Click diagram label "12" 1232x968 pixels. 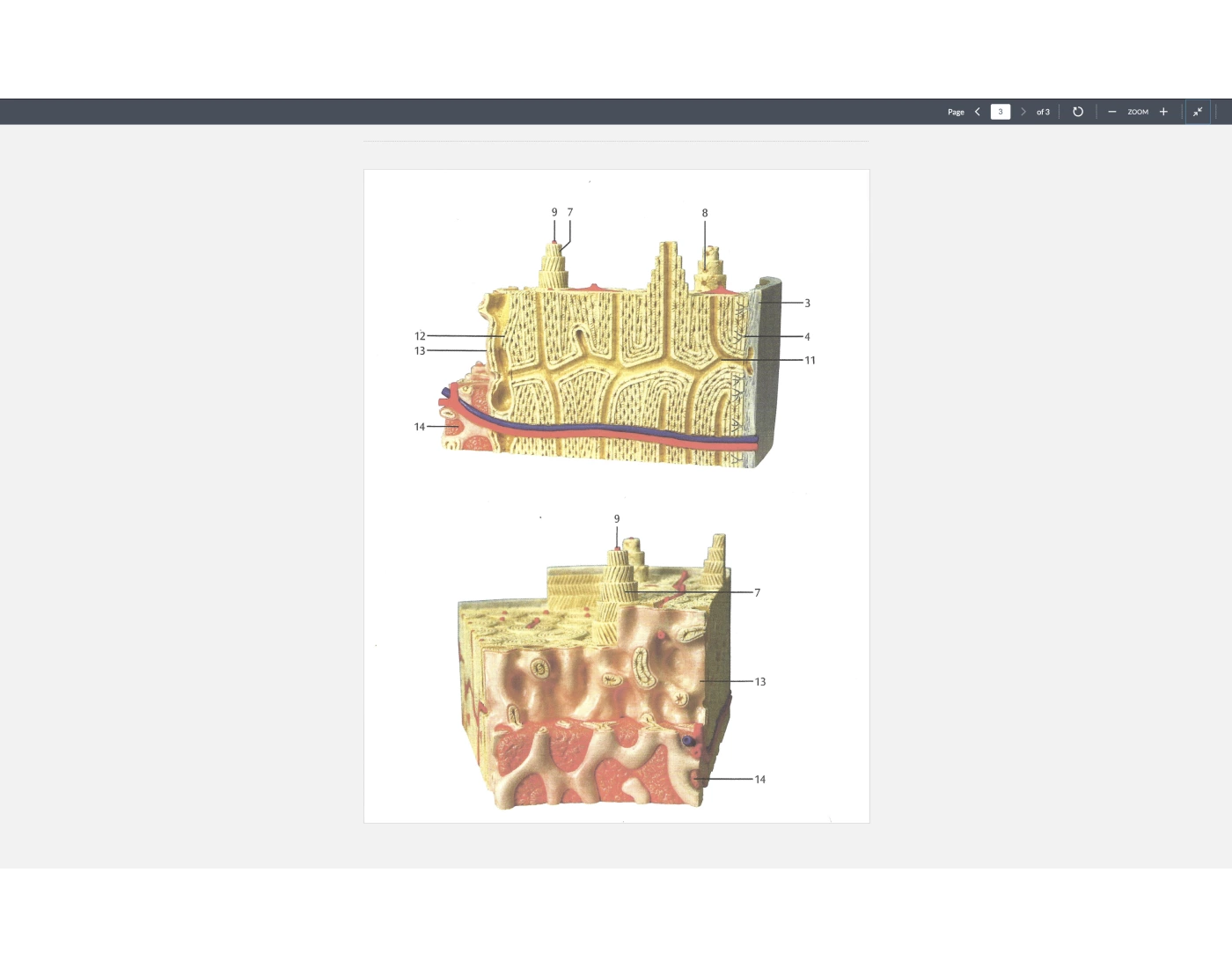pyautogui.click(x=420, y=336)
